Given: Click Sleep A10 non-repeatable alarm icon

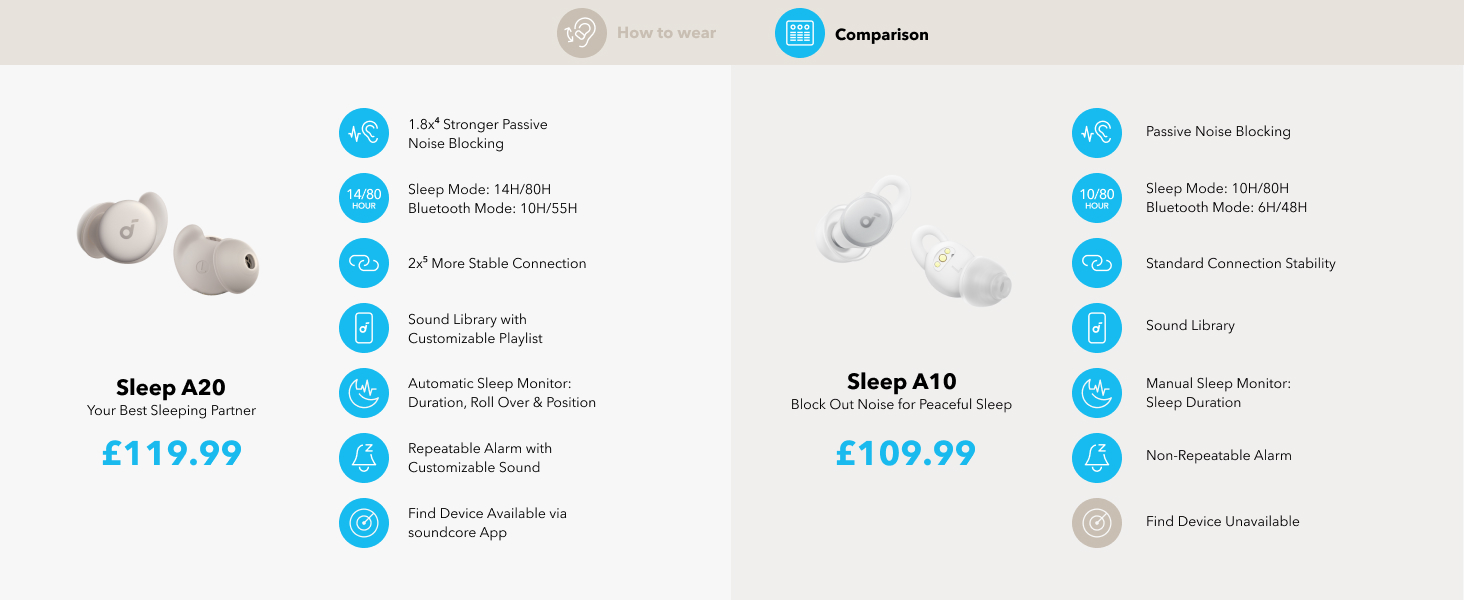Looking at the screenshot, I should coord(1097,458).
